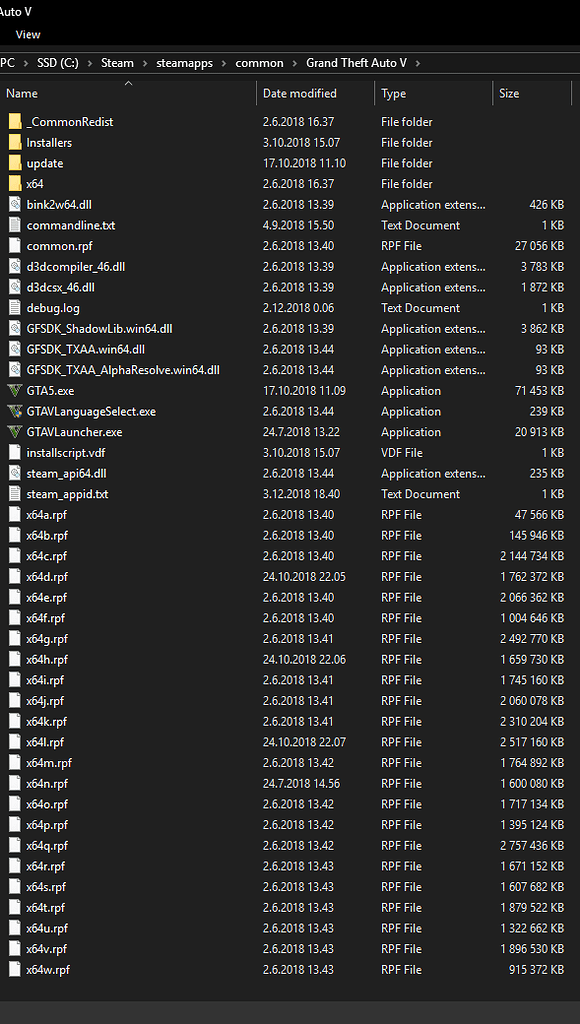
Task: Select the steam_api64.dll file icon
Action: click(x=14, y=473)
